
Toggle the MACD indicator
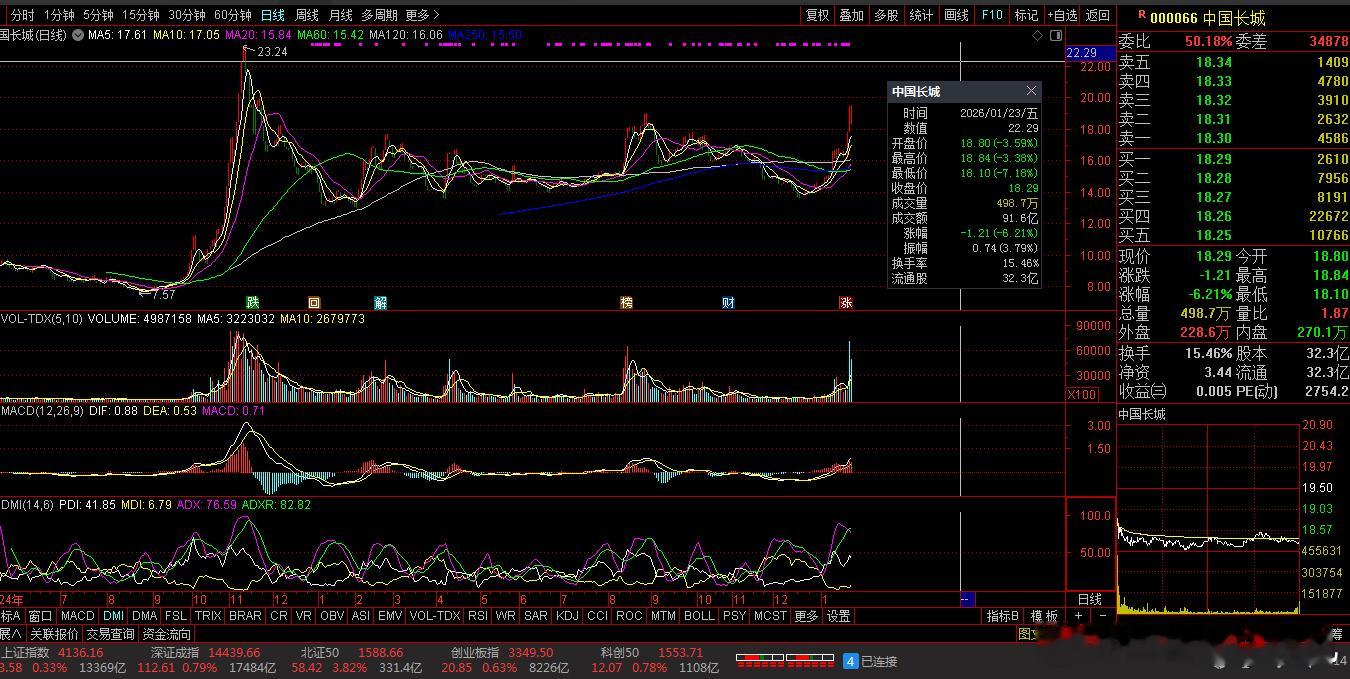77,616
